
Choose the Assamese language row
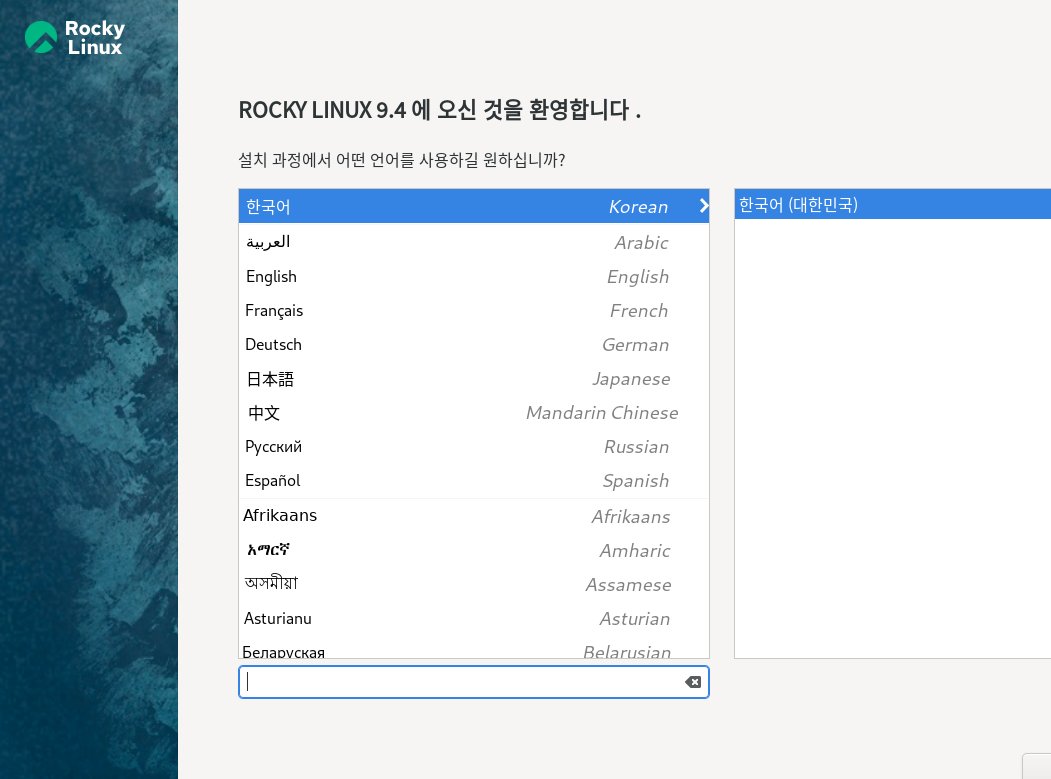tap(474, 585)
